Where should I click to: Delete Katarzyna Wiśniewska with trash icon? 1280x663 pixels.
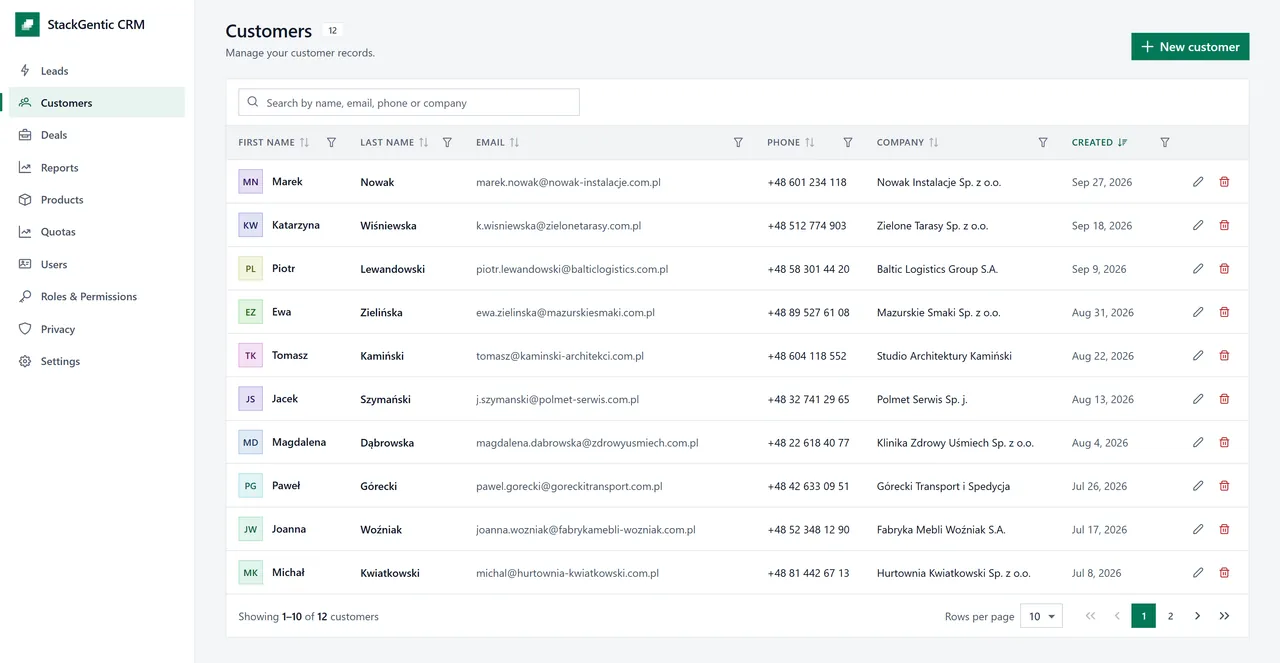pos(1224,225)
